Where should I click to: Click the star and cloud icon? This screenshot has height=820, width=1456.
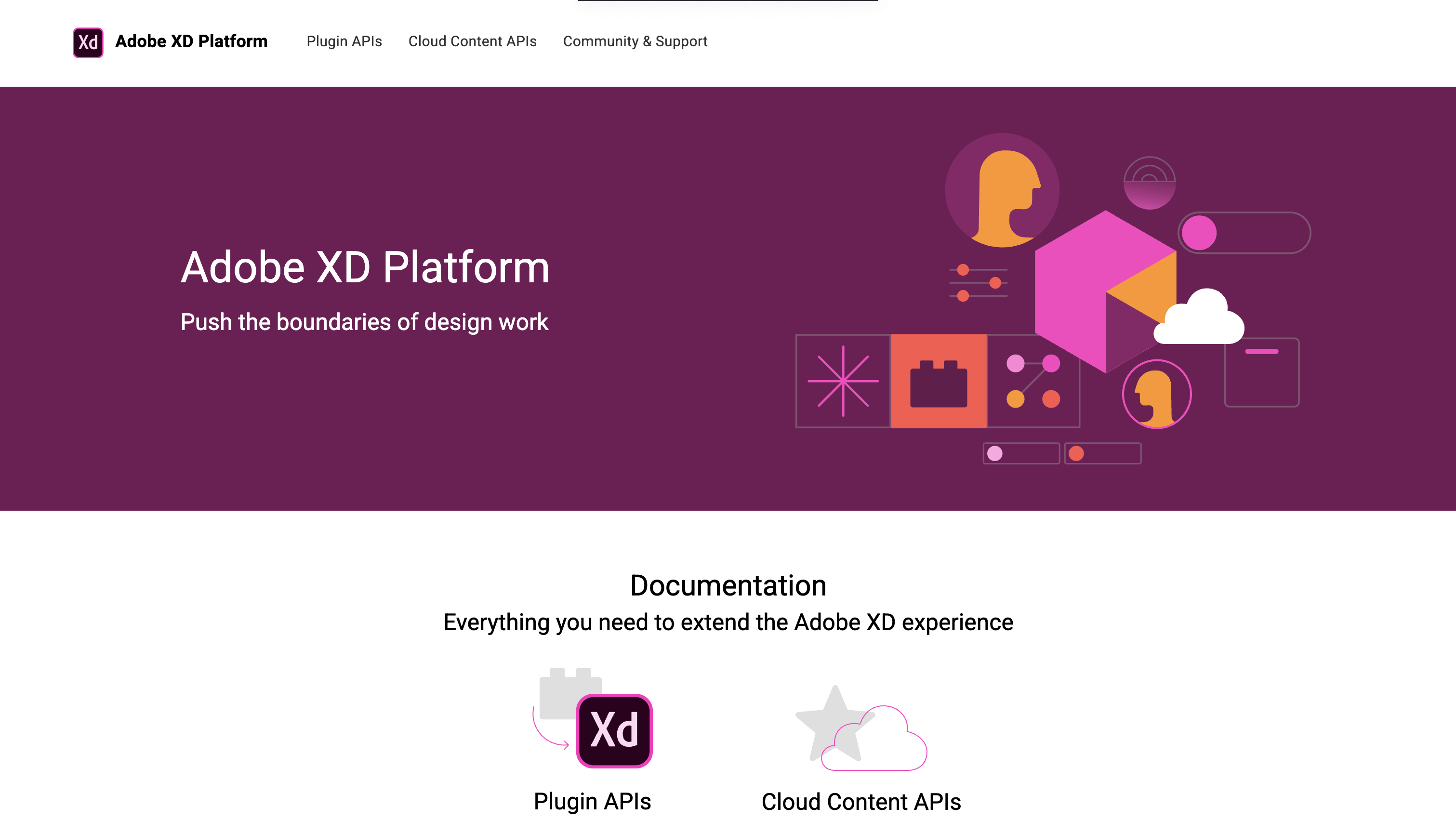click(x=861, y=730)
